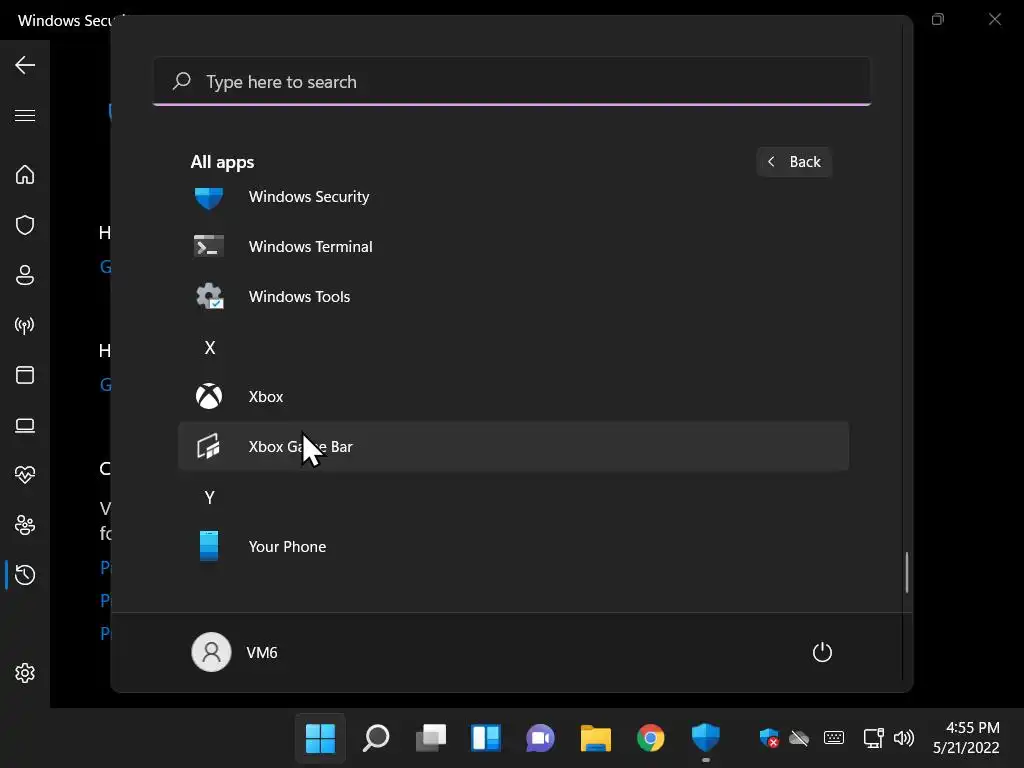Open Widgets from the taskbar
This screenshot has height=768, width=1024.
(x=486, y=739)
